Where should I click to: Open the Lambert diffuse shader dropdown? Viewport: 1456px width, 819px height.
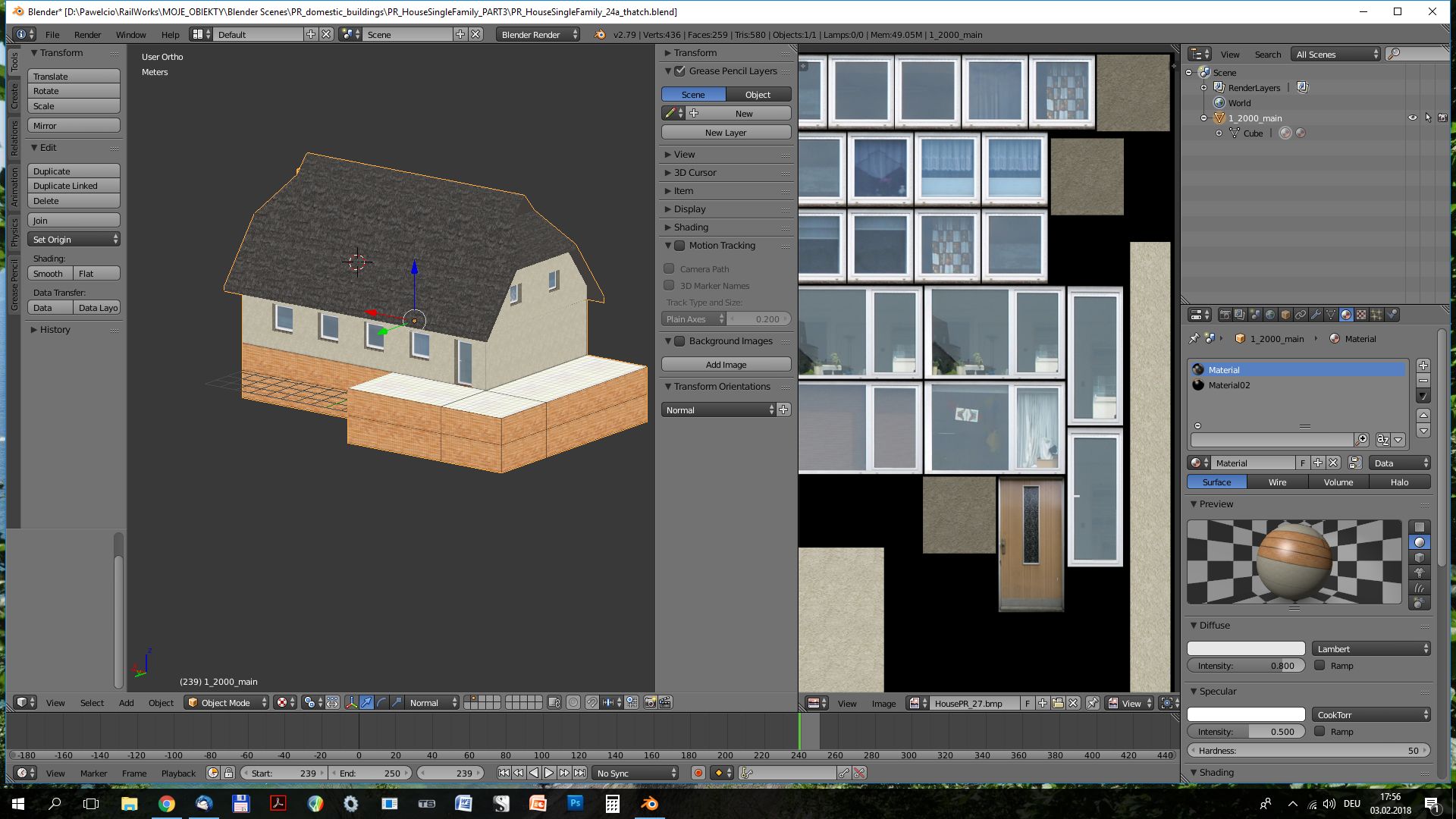1371,648
